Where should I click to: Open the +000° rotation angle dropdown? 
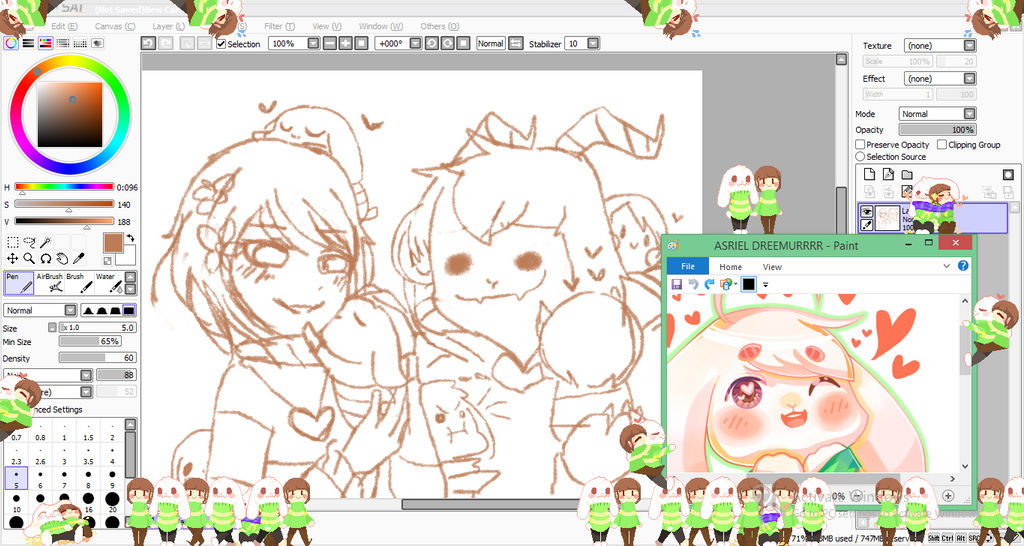point(415,43)
